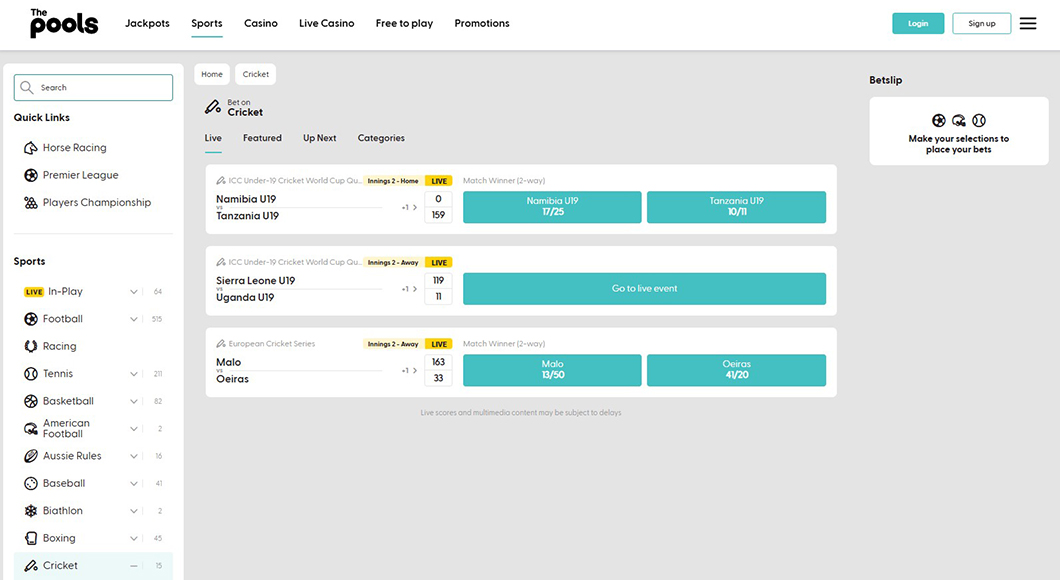Image resolution: width=1060 pixels, height=580 pixels.
Task: Click the Cricket breadcrumb
Action: click(256, 74)
